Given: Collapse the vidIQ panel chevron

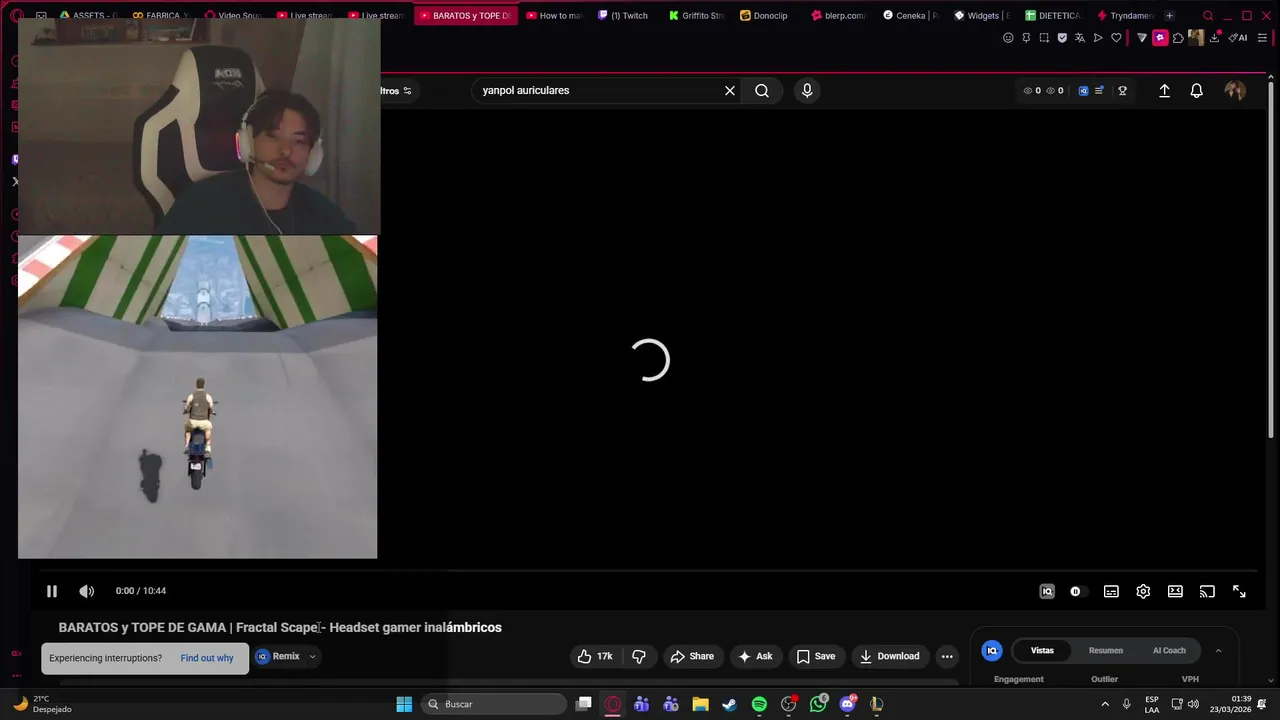Looking at the screenshot, I should click(1218, 650).
